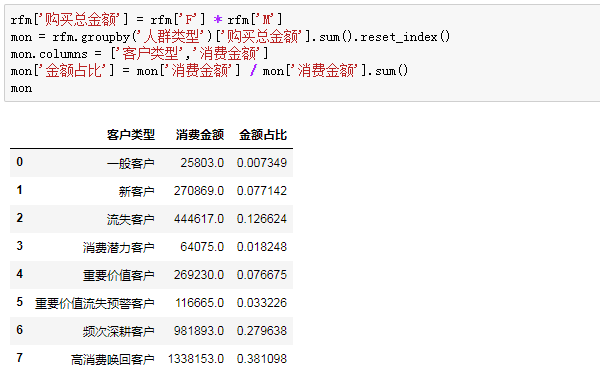The width and height of the screenshot is (600, 371).
Task: Click the code line starting 'mon.columns ='
Action: point(139,54)
